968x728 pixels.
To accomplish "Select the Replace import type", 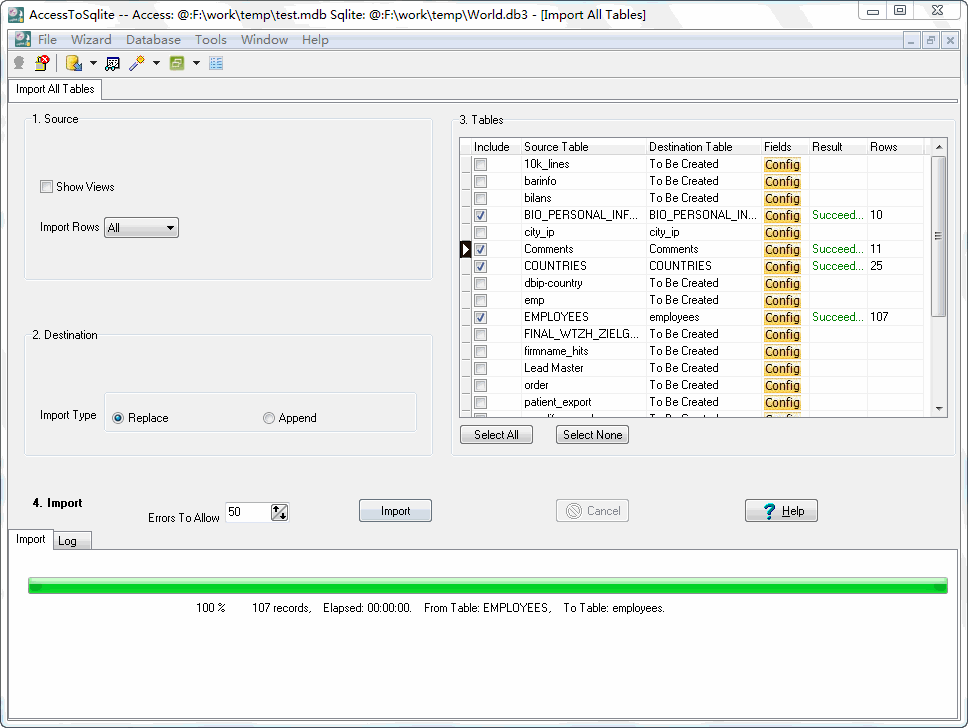I will [118, 418].
